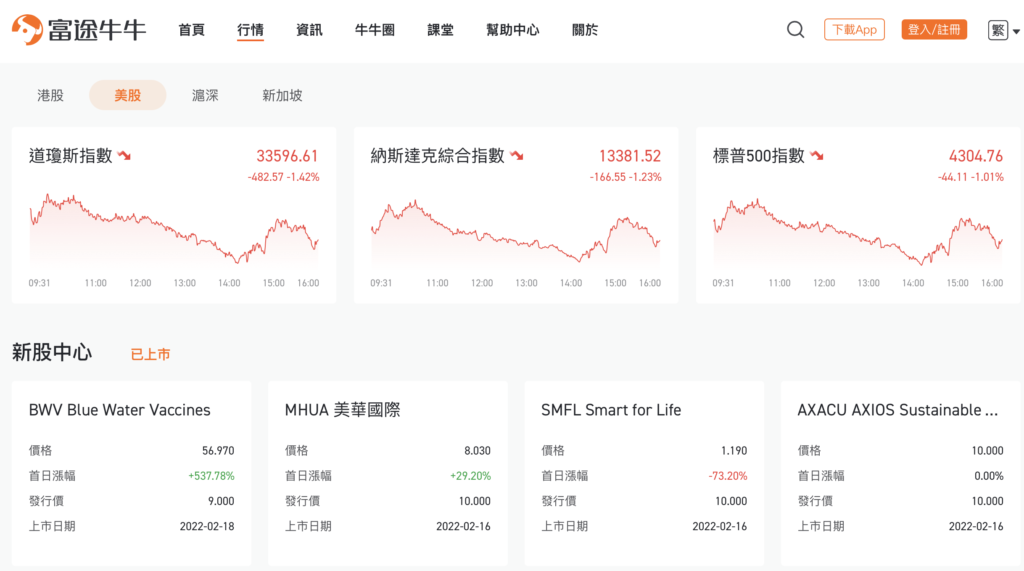Select the 美股 market tab
1024x571 pixels.
127,95
